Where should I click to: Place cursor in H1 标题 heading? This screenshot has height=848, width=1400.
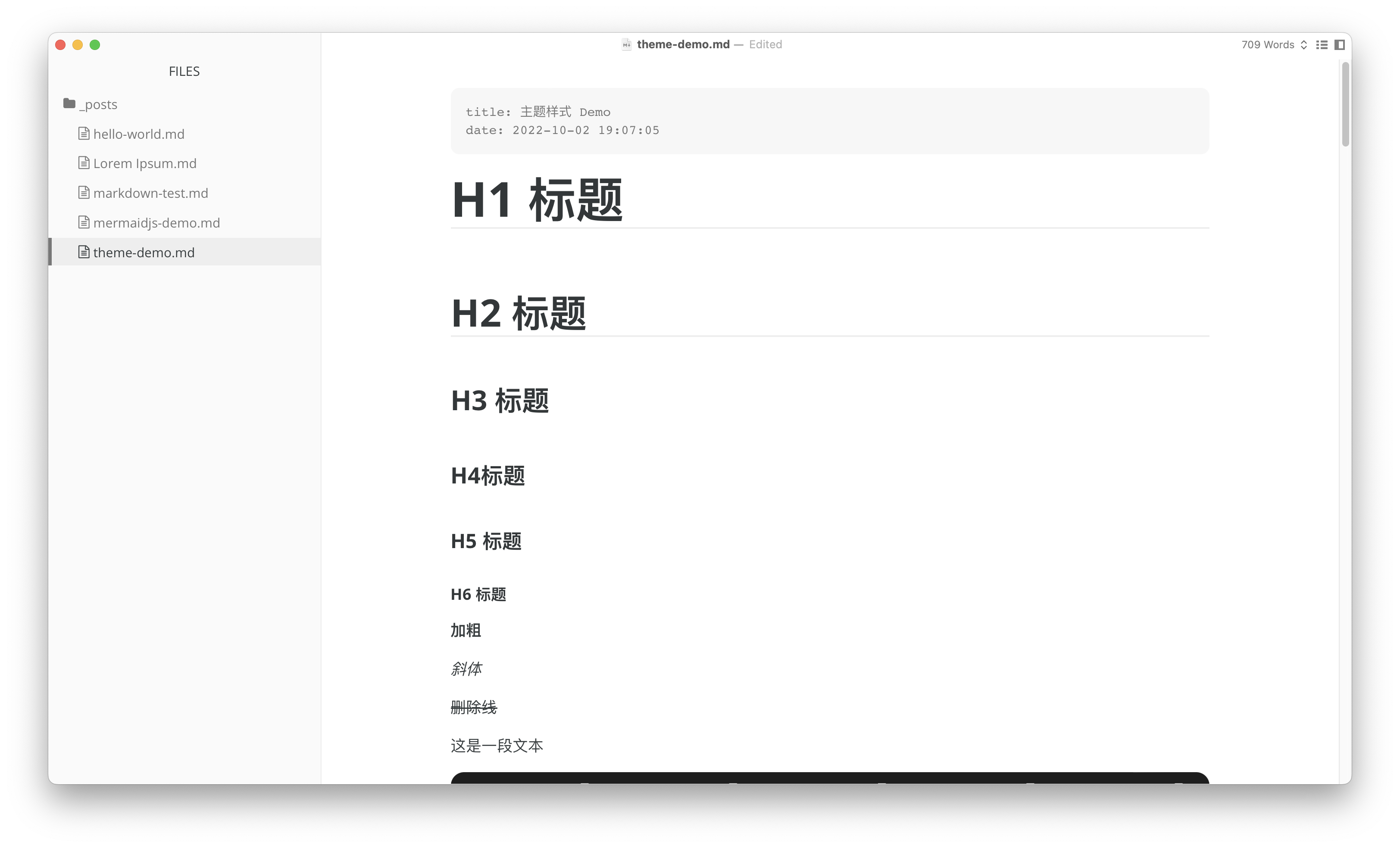(x=537, y=200)
